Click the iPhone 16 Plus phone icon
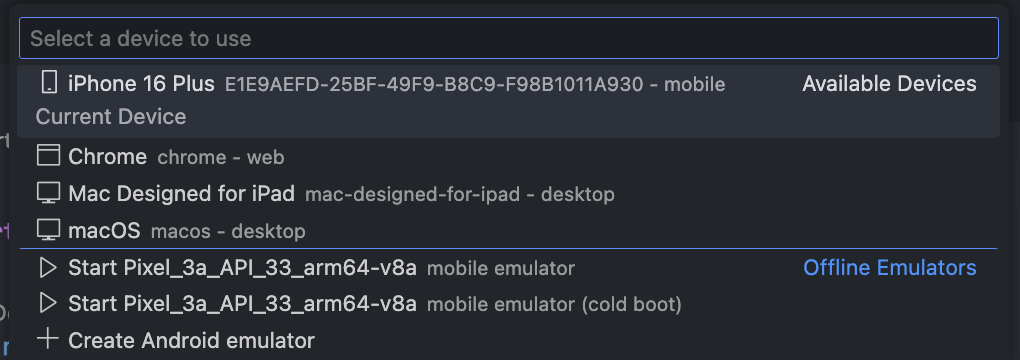 click(x=48, y=83)
